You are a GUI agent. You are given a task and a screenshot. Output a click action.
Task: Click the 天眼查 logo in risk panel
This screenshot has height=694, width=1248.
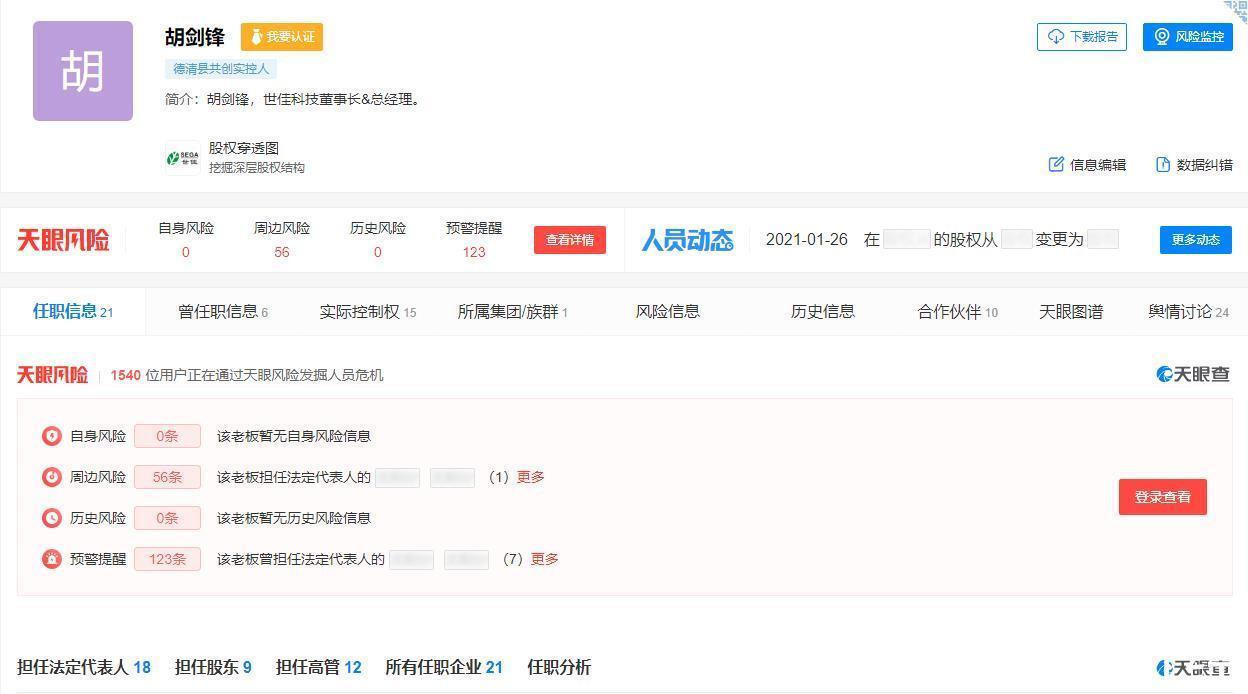tap(1193, 374)
